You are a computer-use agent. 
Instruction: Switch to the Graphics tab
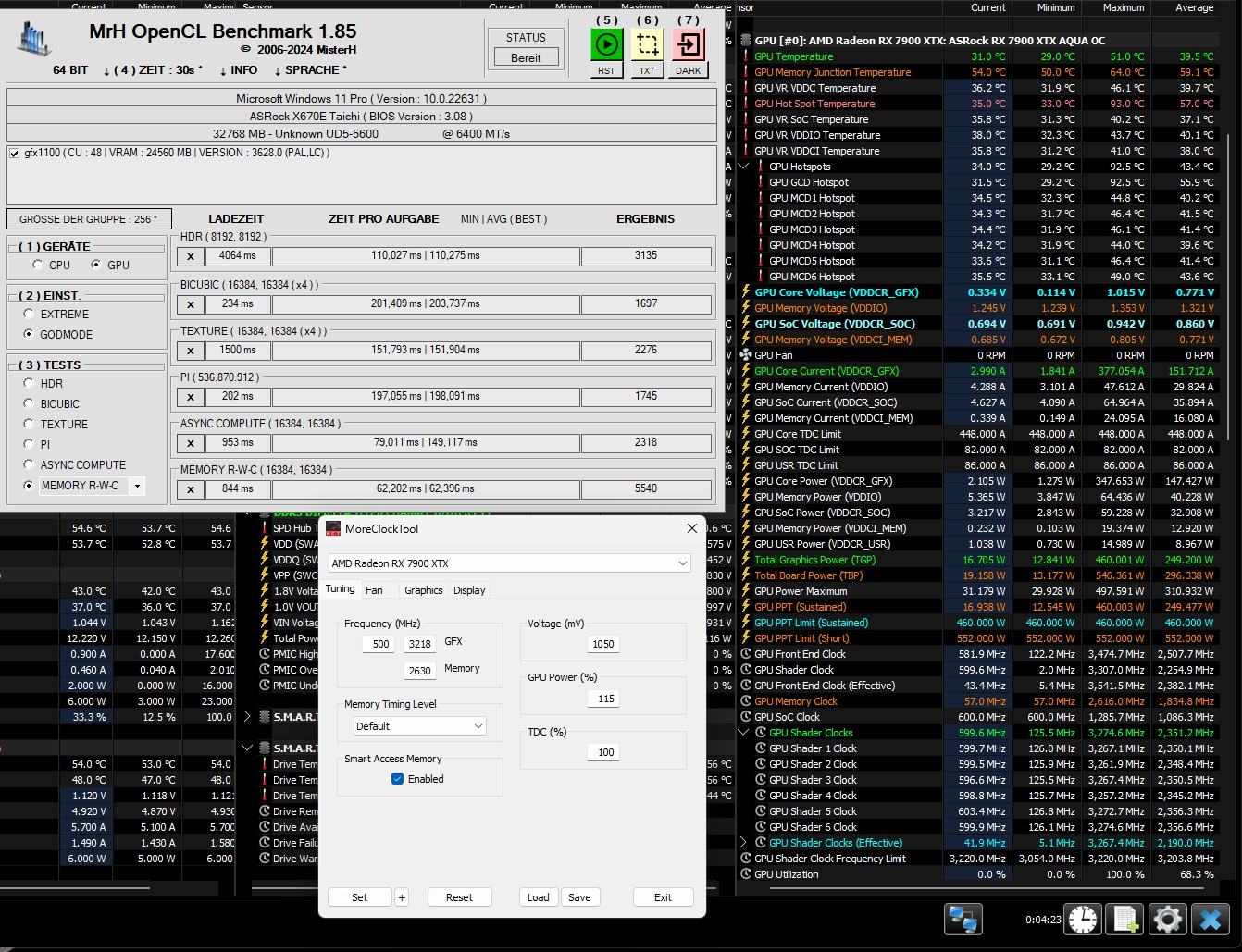click(424, 590)
